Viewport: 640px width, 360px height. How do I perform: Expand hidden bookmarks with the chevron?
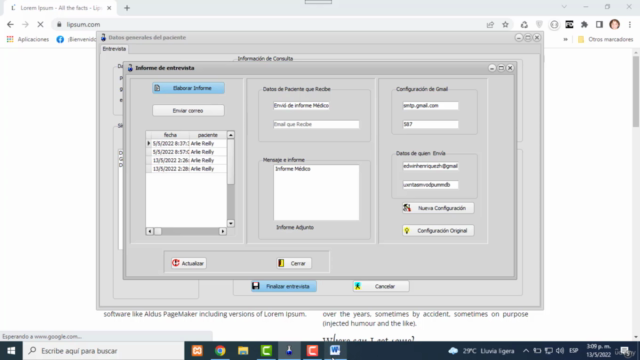[x=565, y=39]
